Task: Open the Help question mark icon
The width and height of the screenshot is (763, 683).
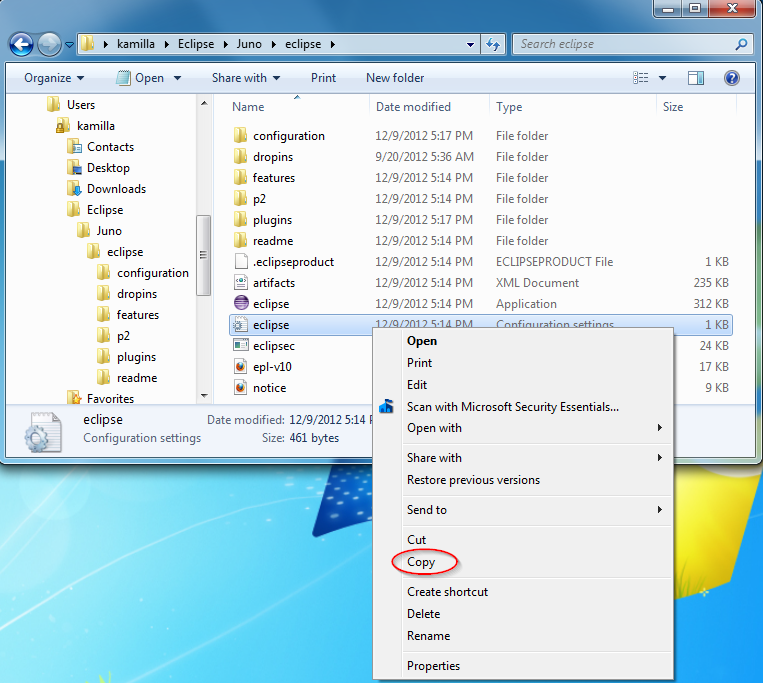Action: point(731,78)
